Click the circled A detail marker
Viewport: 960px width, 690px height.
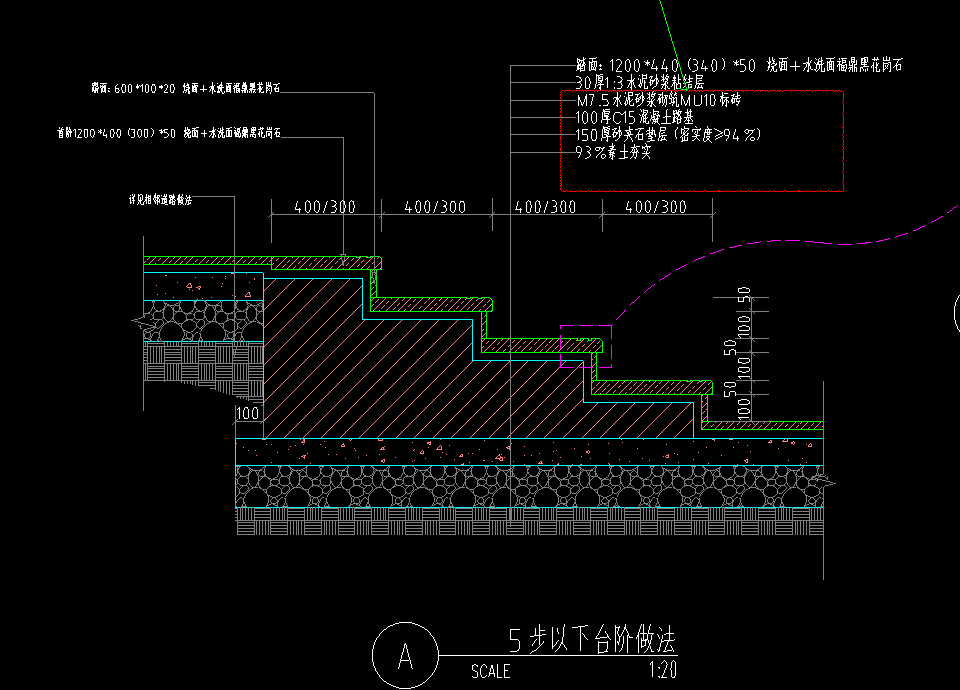(x=404, y=656)
